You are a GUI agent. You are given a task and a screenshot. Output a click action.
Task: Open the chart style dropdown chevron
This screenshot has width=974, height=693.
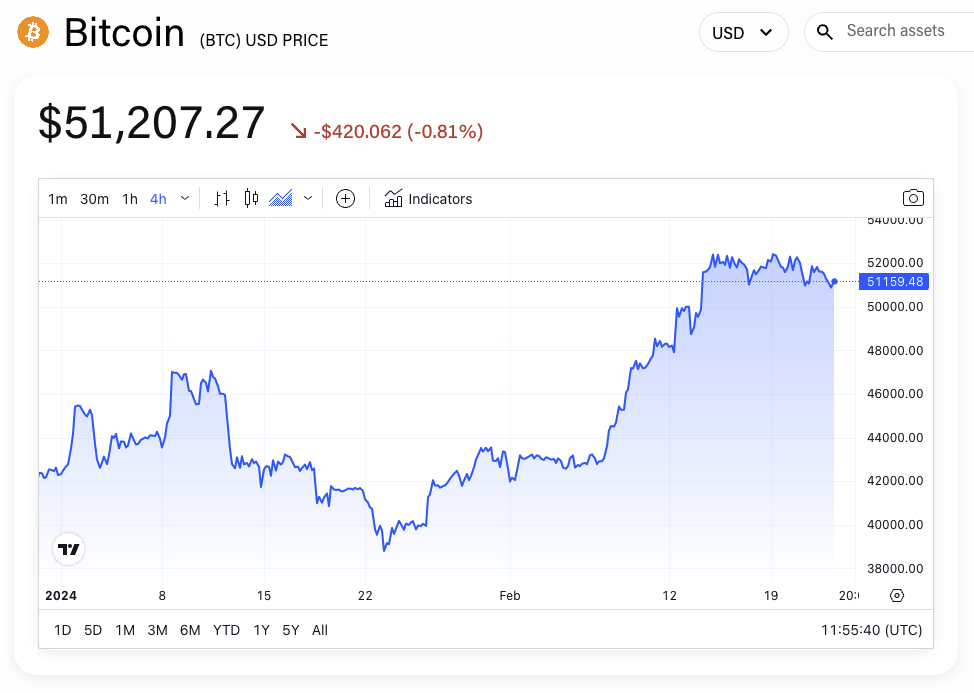coord(308,198)
